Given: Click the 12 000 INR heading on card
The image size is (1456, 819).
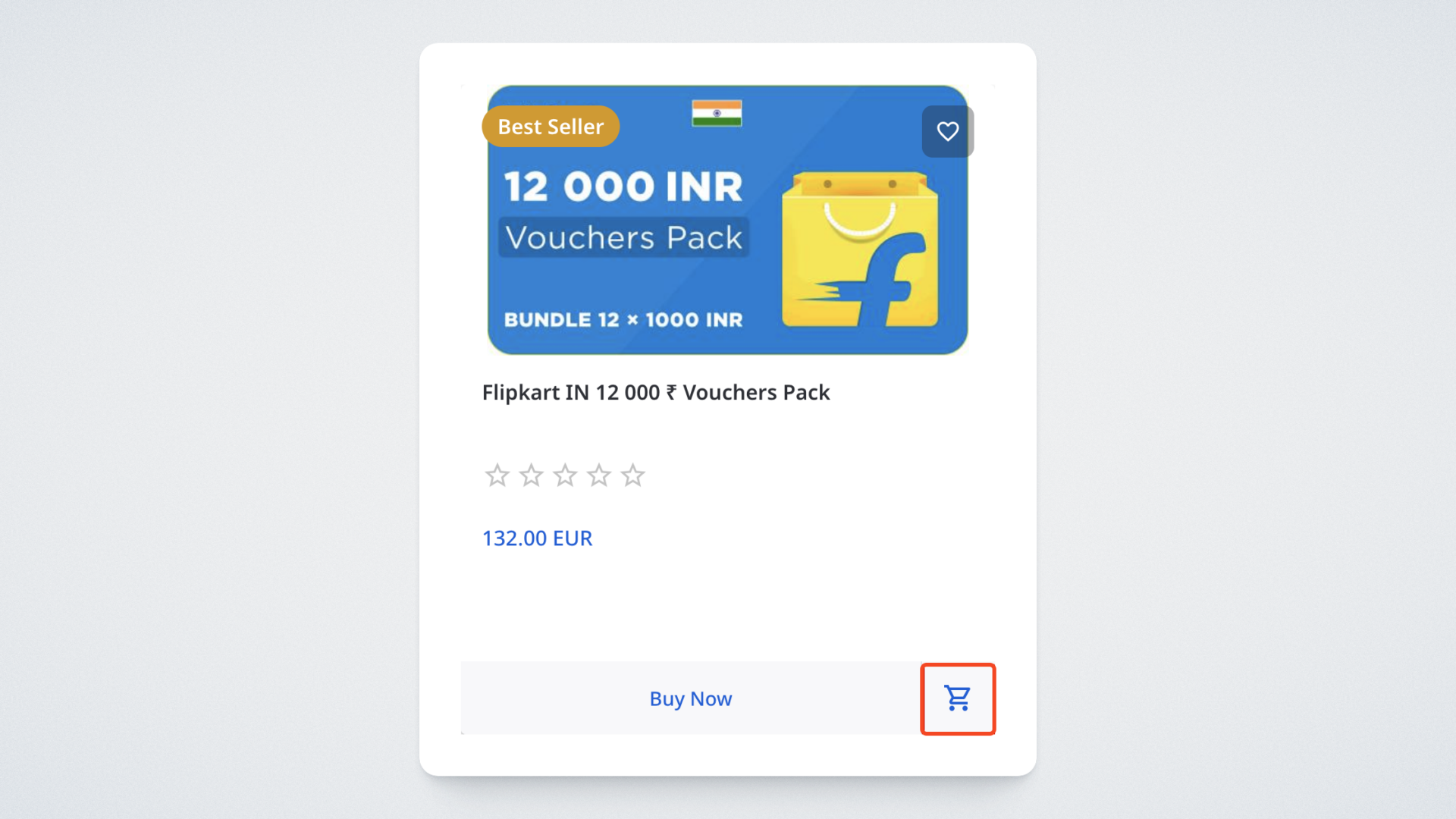Looking at the screenshot, I should (623, 187).
